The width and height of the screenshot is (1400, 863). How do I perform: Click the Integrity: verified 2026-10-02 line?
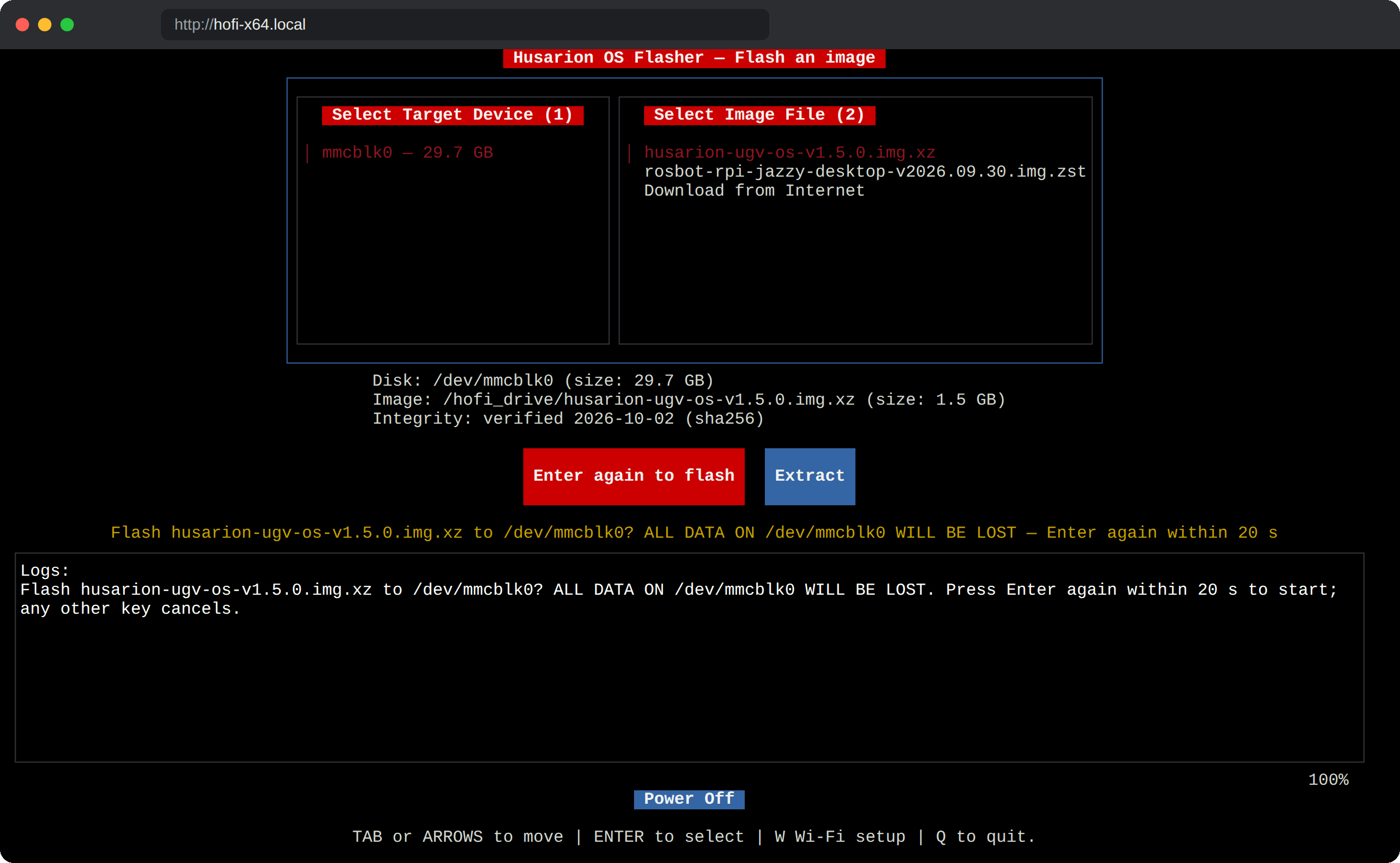568,419
